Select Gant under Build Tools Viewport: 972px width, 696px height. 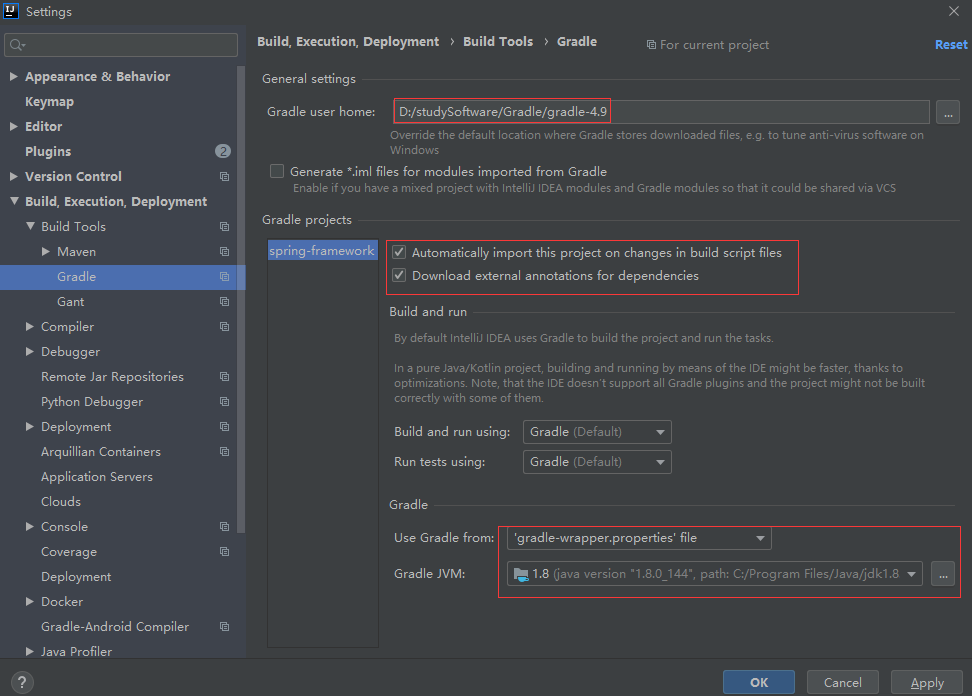point(71,302)
